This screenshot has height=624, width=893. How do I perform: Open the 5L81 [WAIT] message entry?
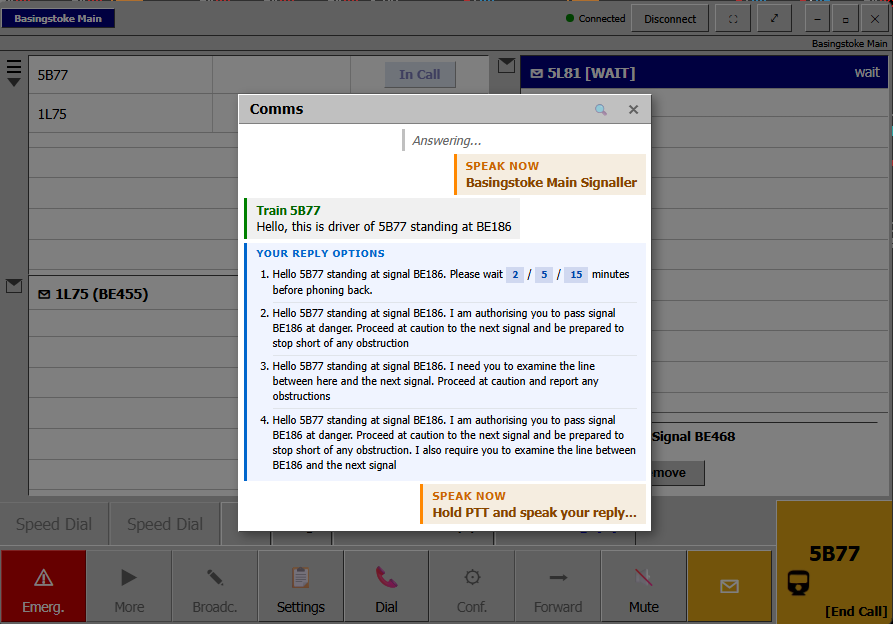704,73
